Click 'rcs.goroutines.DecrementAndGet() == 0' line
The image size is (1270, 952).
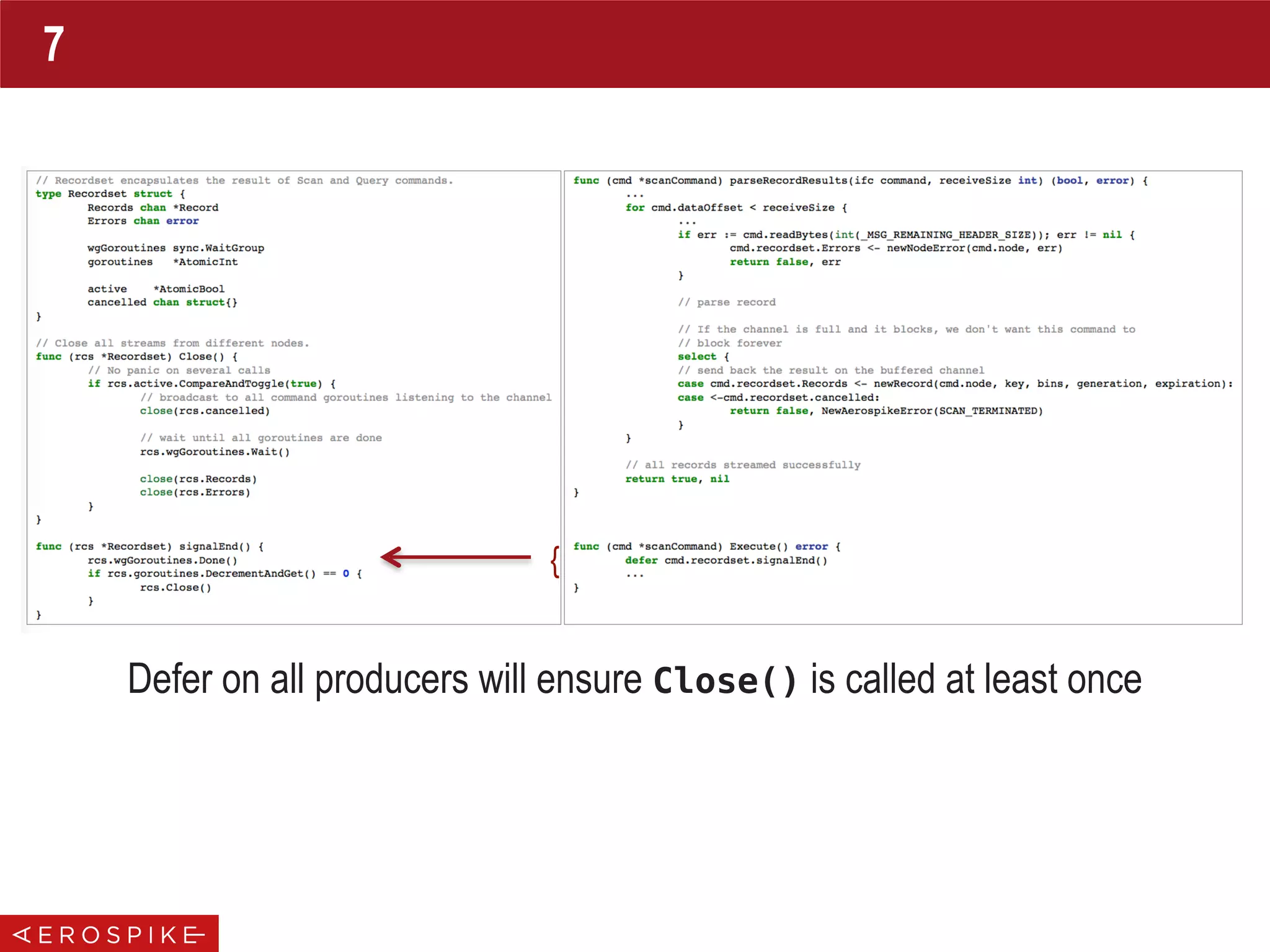pos(224,574)
